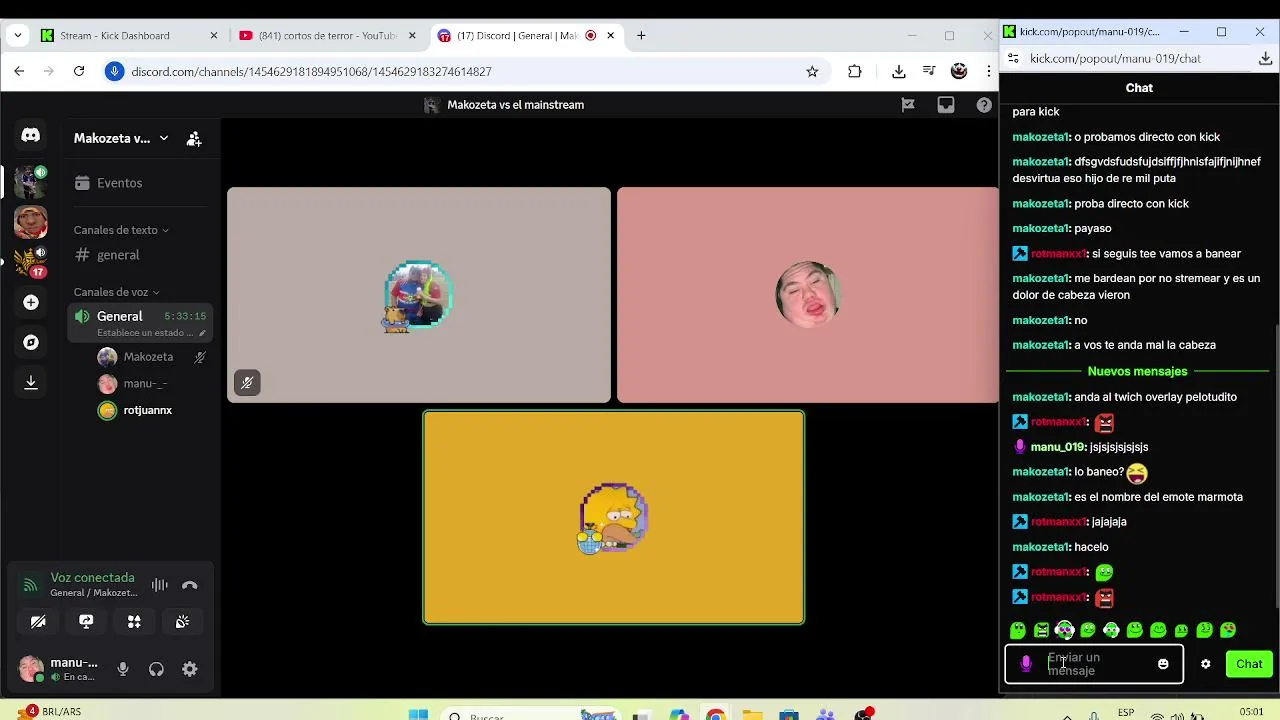Open Chrome downloads in main window
The width and height of the screenshot is (1280, 720).
tap(899, 72)
